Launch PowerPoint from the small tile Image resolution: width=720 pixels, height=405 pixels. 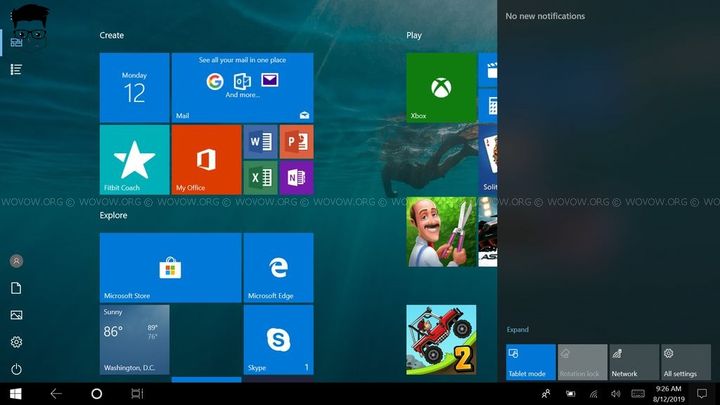point(297,141)
